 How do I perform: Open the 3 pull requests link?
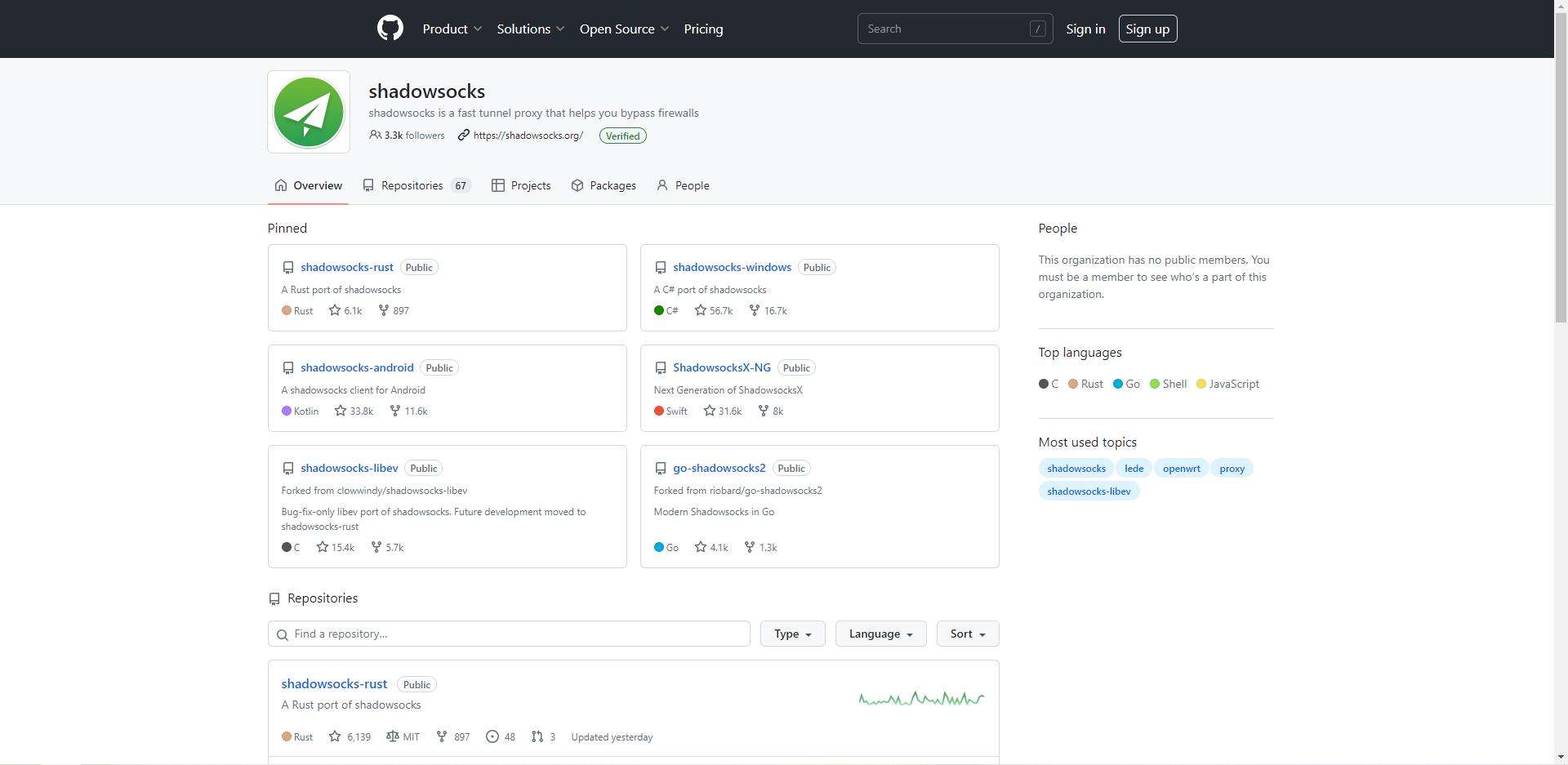[543, 736]
